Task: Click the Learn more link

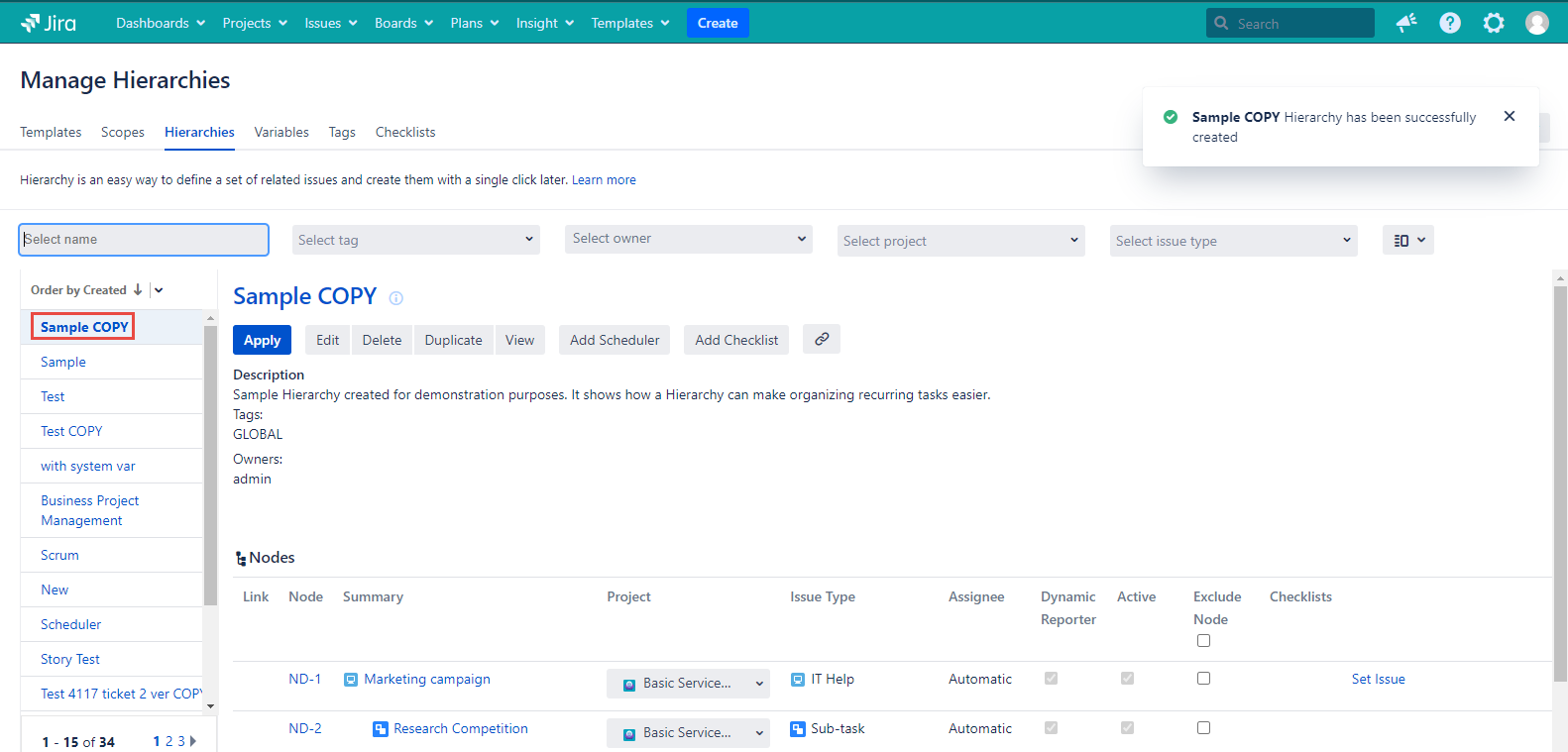Action: click(604, 180)
